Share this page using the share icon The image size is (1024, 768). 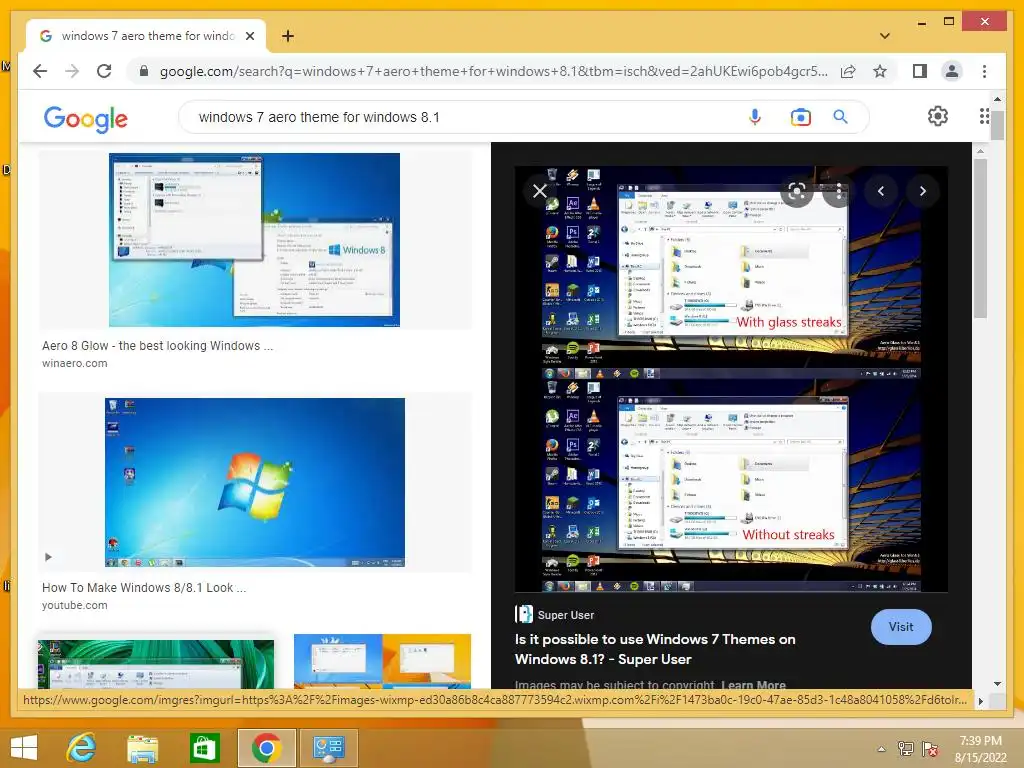[x=848, y=71]
